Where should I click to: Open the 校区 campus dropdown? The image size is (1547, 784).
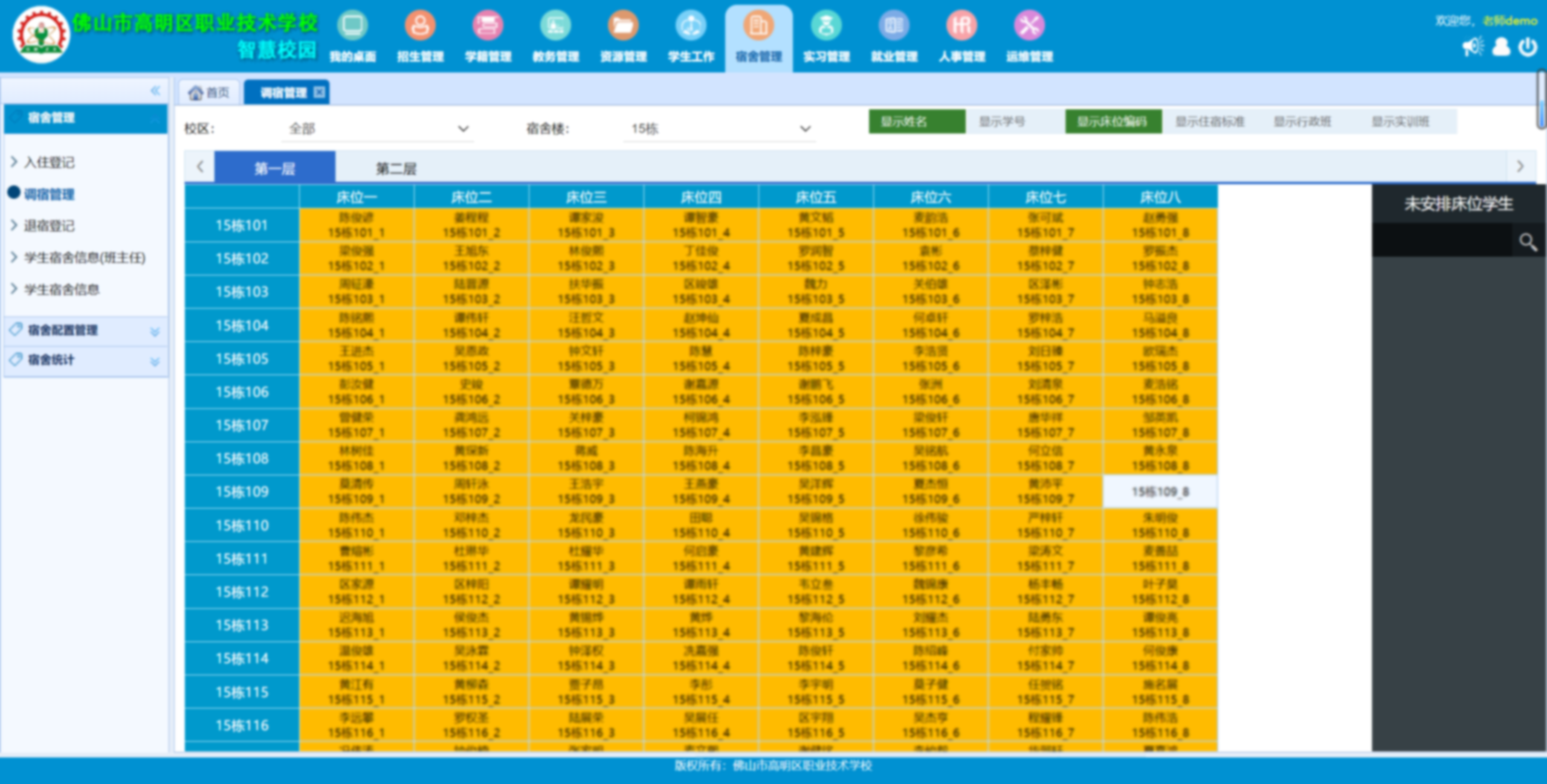(379, 129)
